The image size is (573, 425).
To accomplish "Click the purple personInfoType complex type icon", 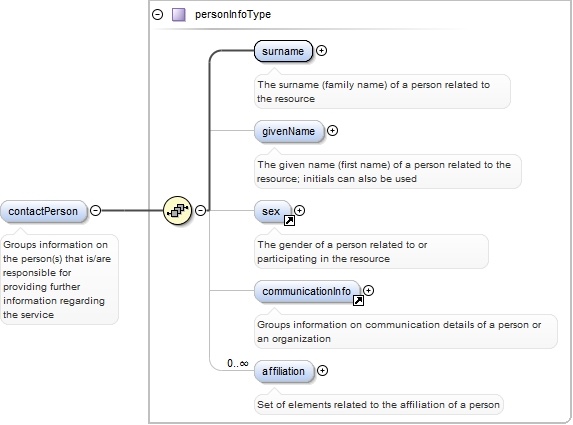I will coord(179,15).
